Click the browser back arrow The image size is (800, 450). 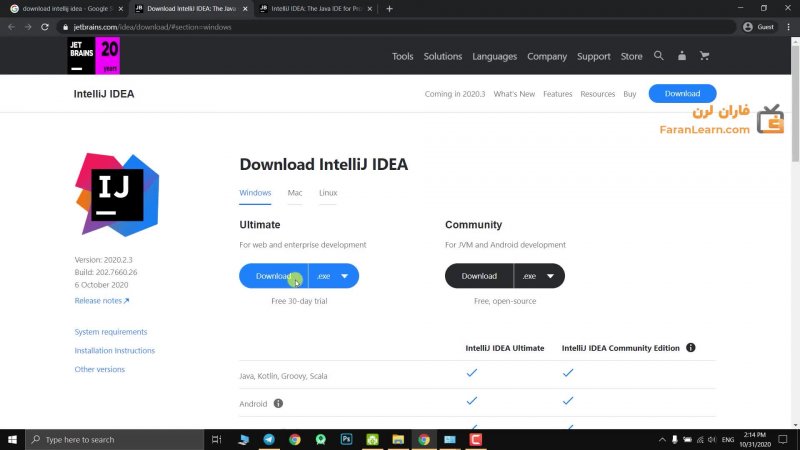(11, 27)
